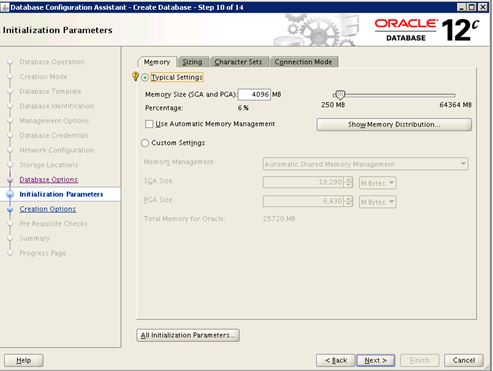Switch to the Sizing tab

[x=192, y=62]
